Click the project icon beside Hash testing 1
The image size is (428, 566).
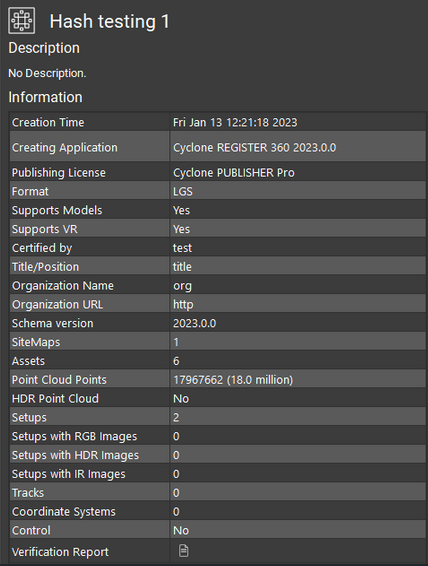(22, 21)
